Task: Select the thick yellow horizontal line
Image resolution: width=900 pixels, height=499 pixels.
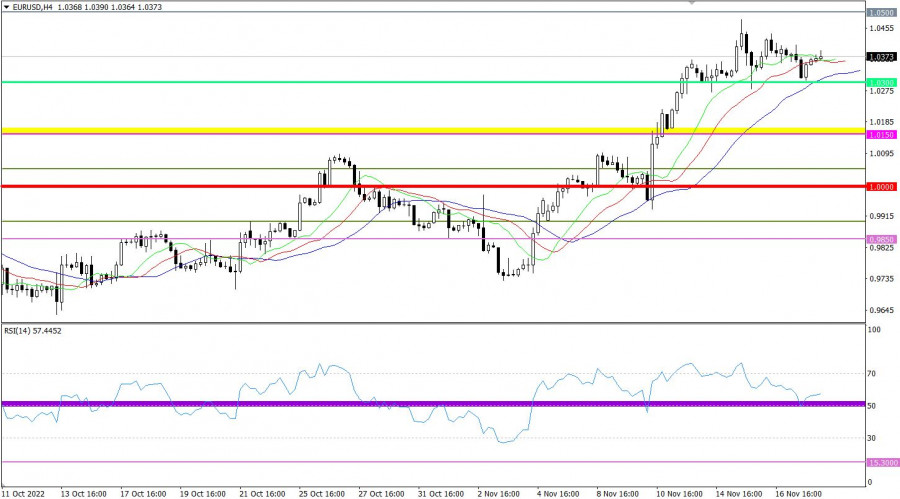Action: (400, 130)
